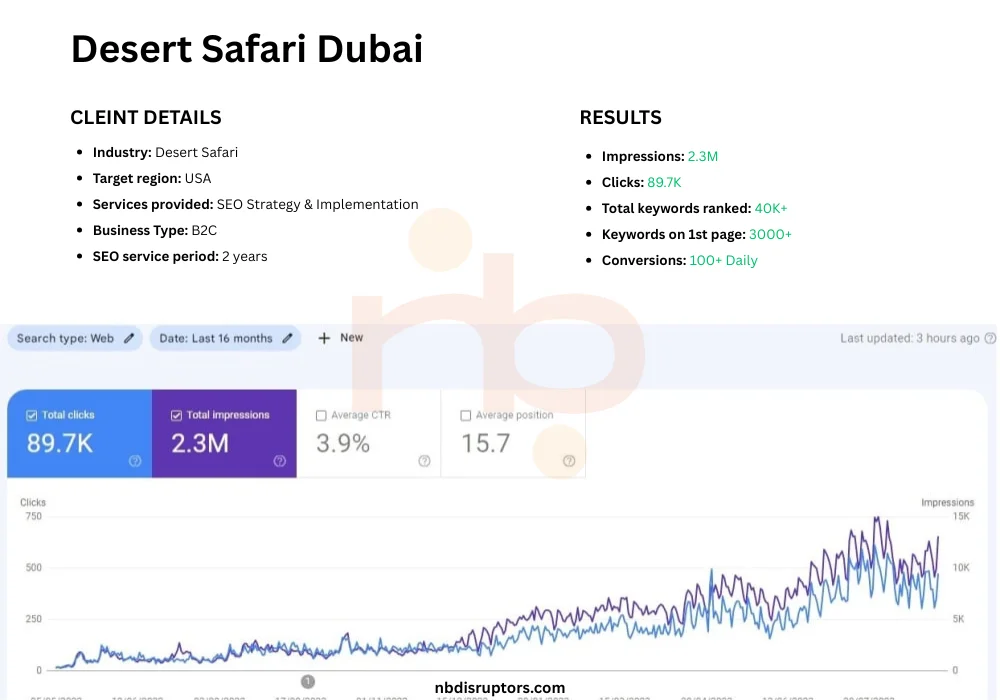Open help icon beside Last updated text
Screen dimensions: 1000x700
coord(990,338)
